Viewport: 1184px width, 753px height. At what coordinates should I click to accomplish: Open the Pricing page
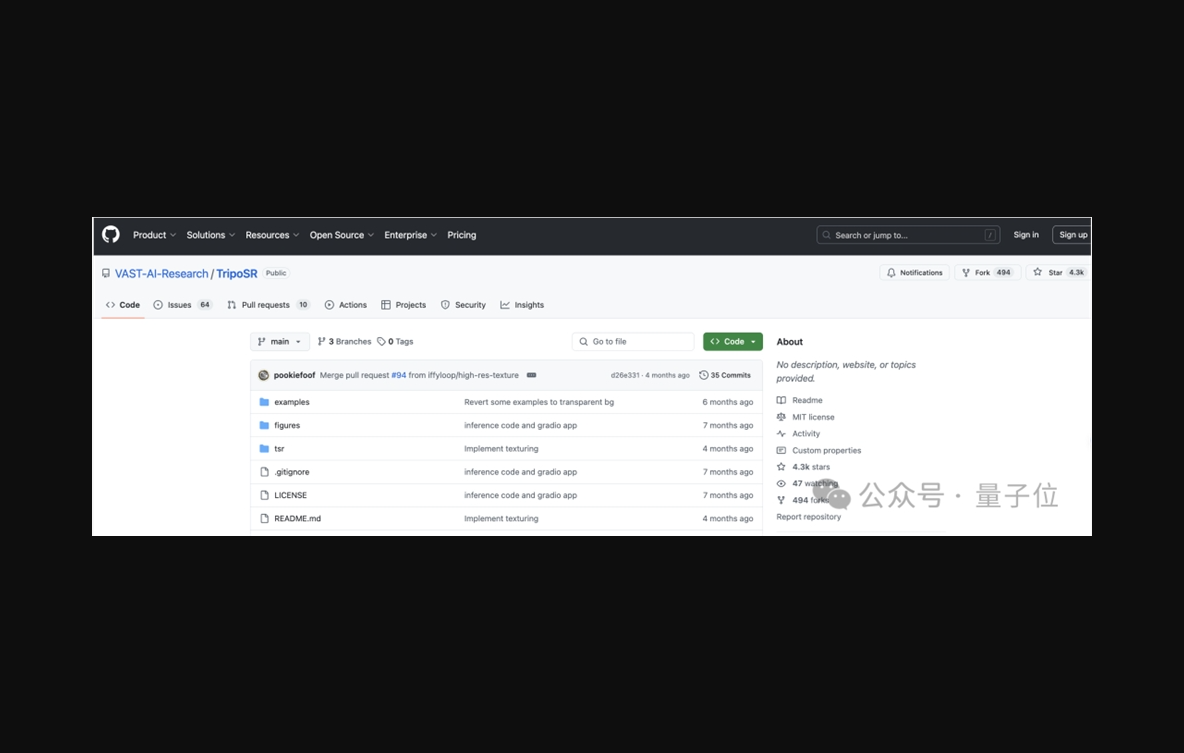(461, 235)
